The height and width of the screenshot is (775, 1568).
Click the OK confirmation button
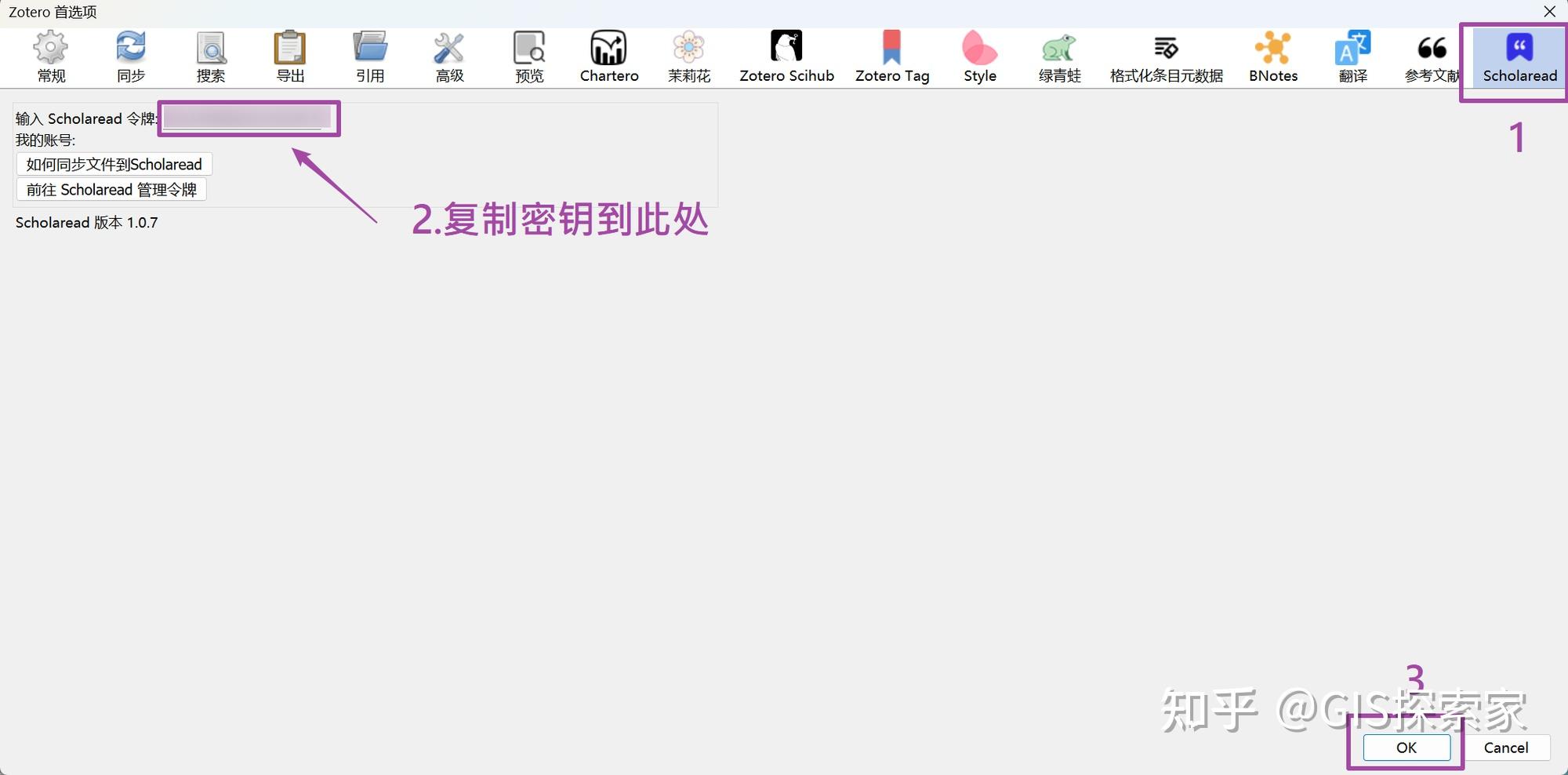click(x=1405, y=748)
